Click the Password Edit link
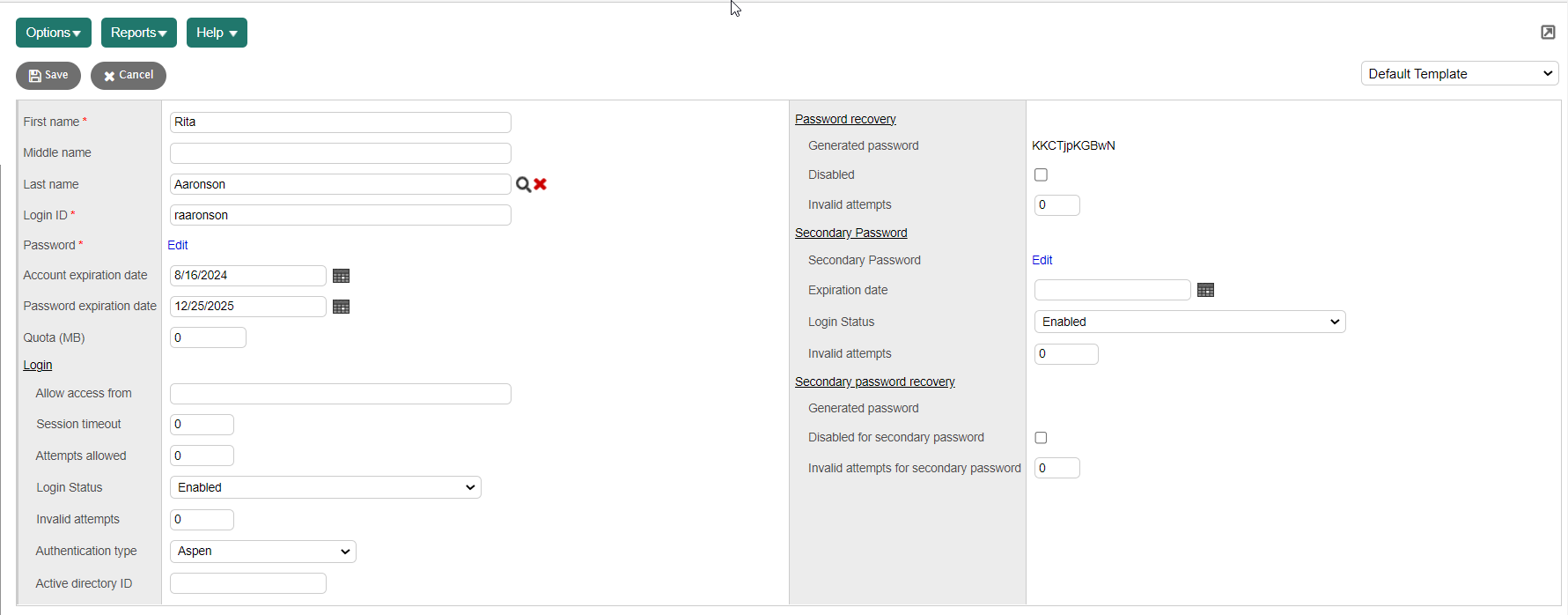Screen dimensions: 1568x615 [x=178, y=245]
